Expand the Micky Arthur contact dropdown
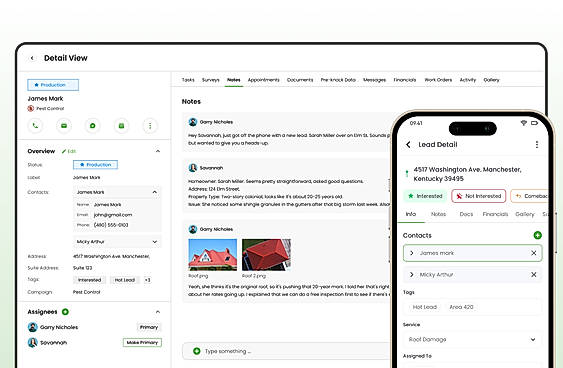 coord(155,242)
